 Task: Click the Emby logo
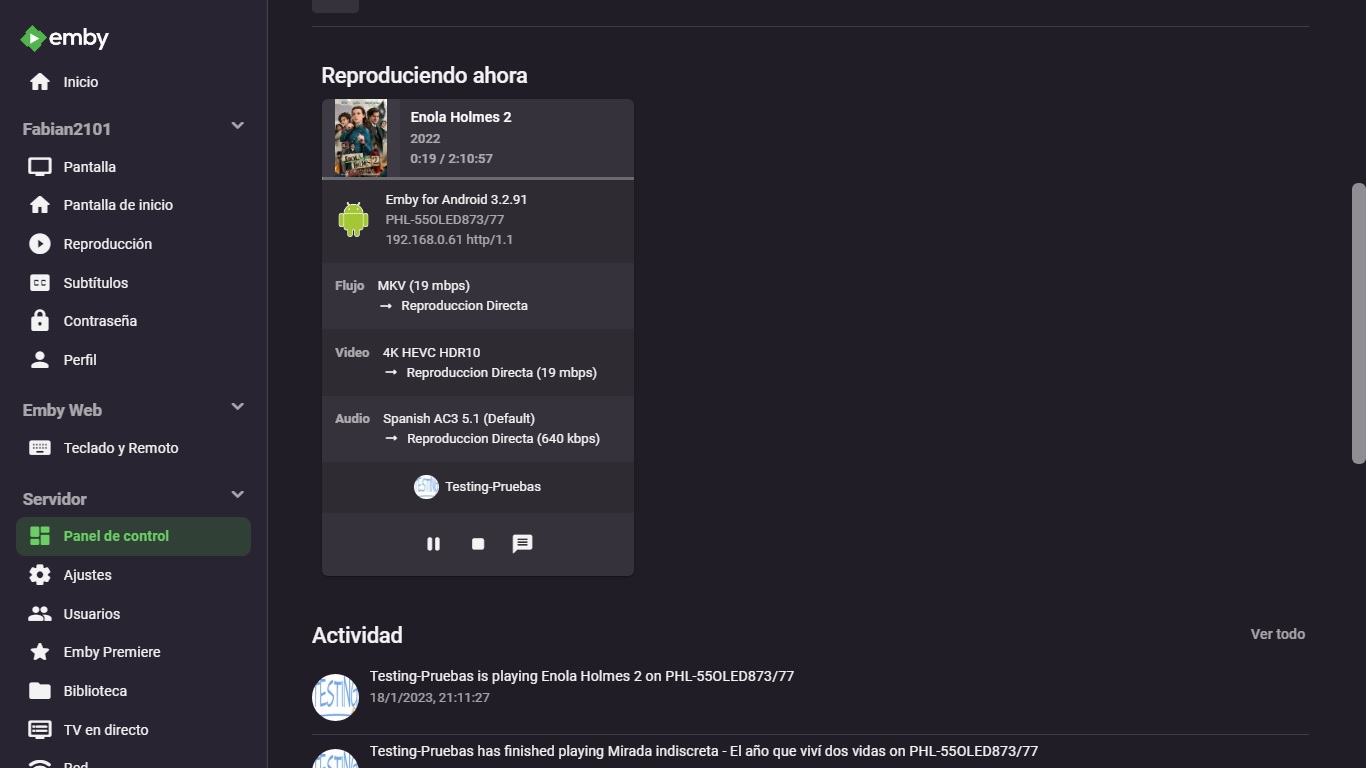[65, 38]
